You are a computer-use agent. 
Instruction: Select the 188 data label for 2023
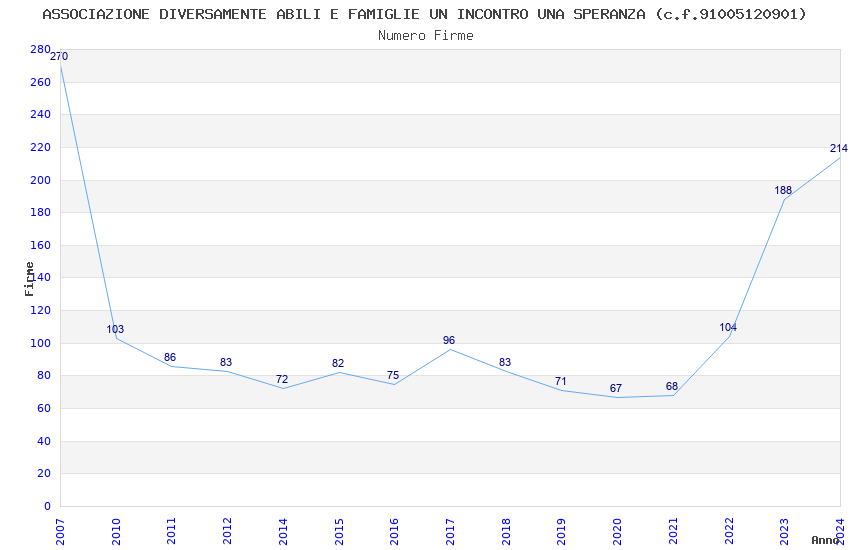click(x=783, y=190)
